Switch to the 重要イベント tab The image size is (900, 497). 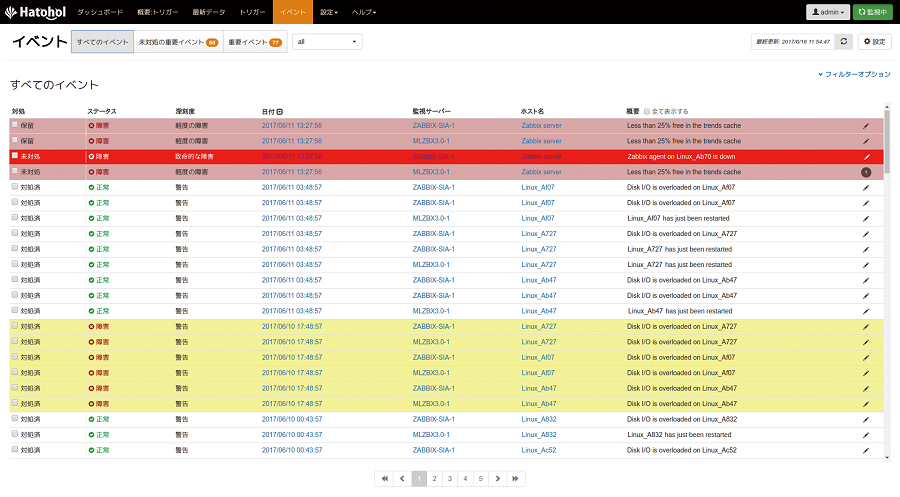254,42
